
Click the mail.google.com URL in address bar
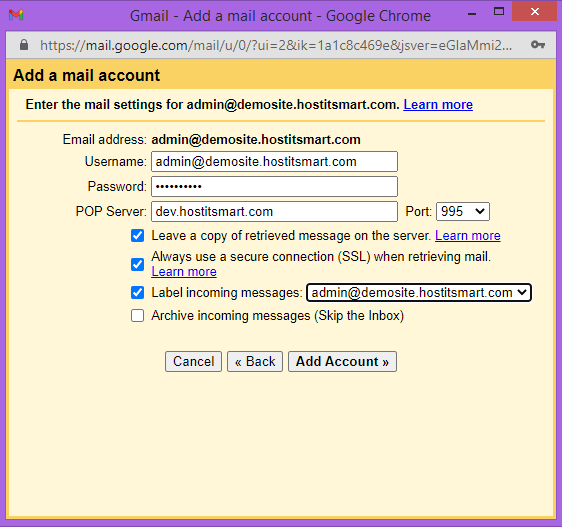tap(276, 46)
